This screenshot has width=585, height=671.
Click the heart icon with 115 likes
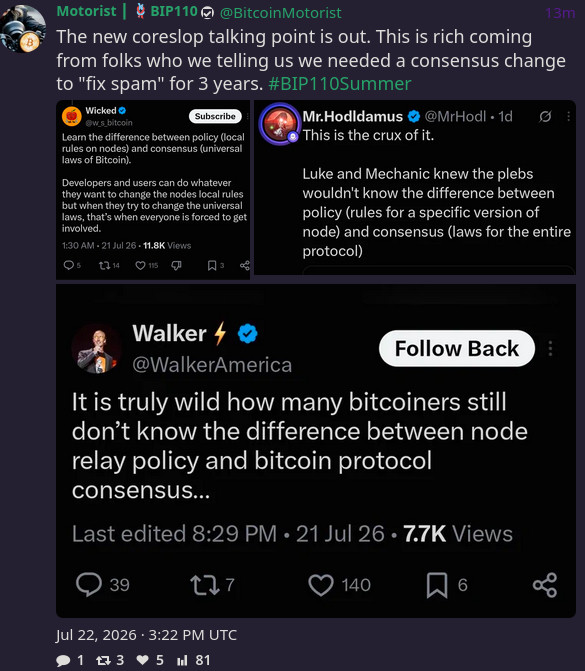coord(140,266)
